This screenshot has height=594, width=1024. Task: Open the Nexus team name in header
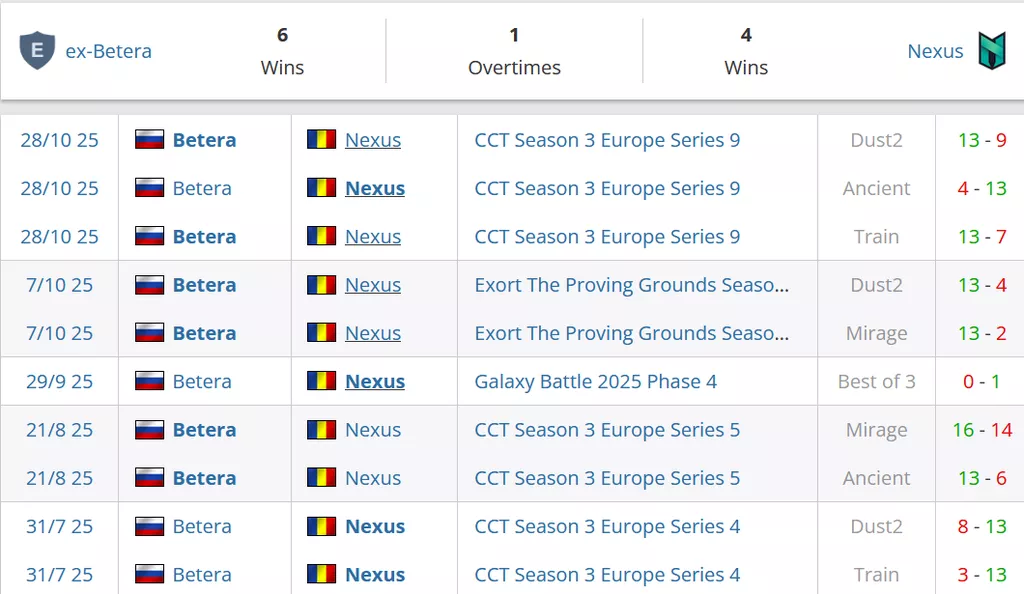coord(935,51)
